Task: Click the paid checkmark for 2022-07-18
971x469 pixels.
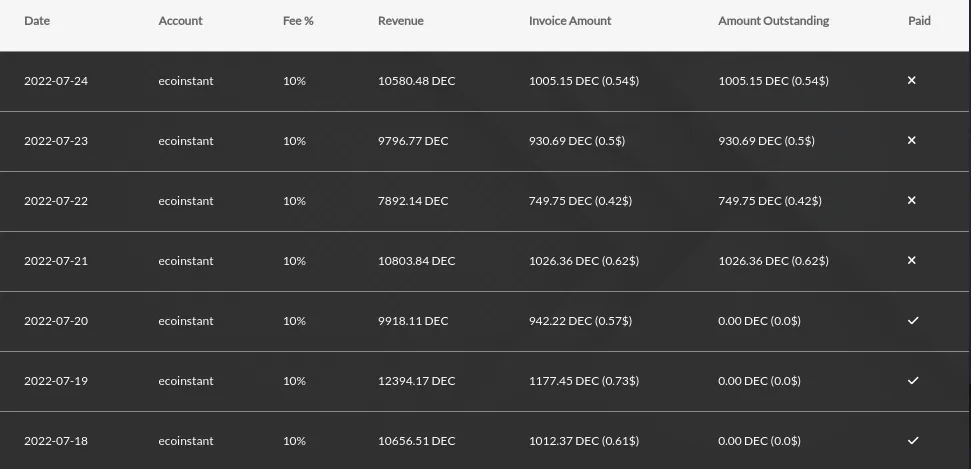Action: [912, 441]
